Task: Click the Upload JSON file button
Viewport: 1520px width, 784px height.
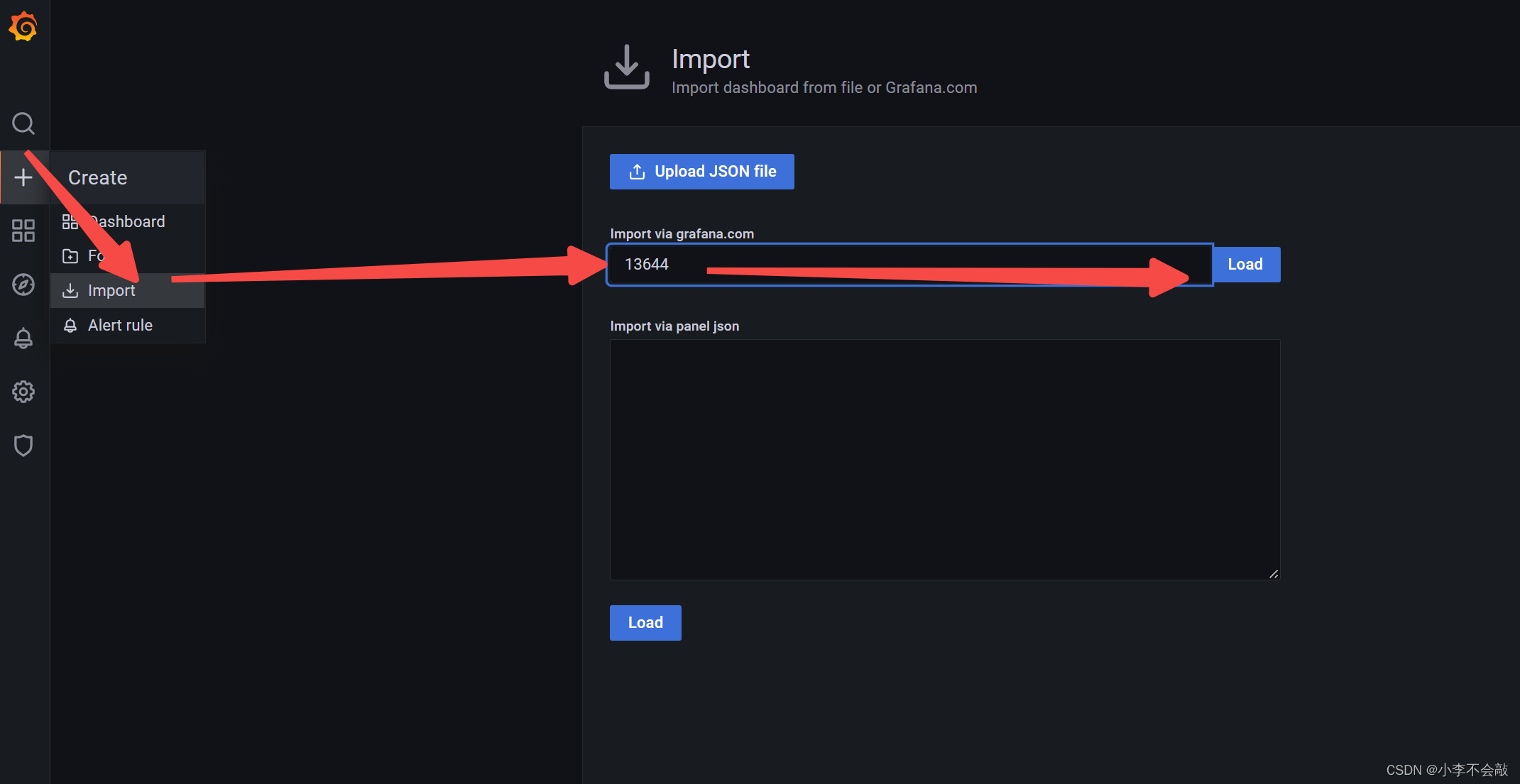Action: click(701, 172)
